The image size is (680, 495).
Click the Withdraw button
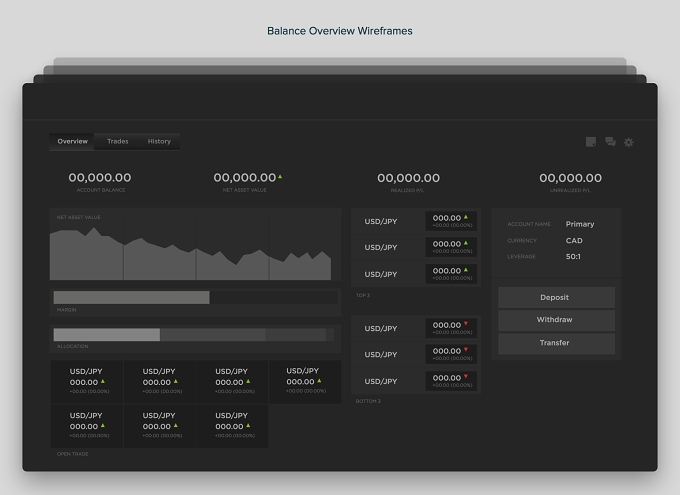tap(556, 320)
